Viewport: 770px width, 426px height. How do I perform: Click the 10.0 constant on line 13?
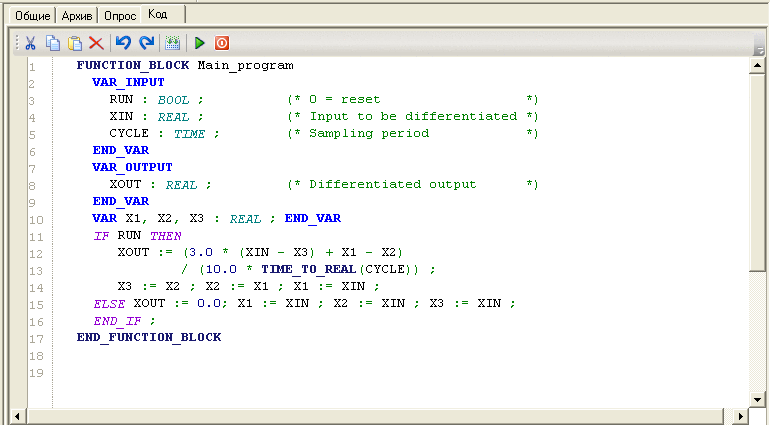point(221,269)
